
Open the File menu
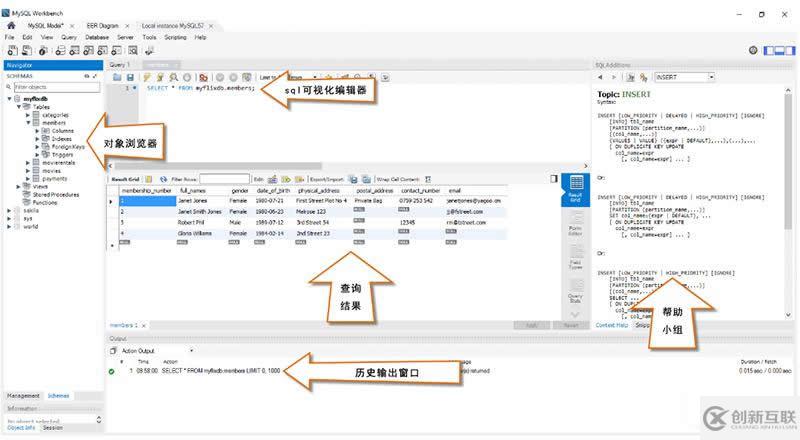(x=9, y=37)
